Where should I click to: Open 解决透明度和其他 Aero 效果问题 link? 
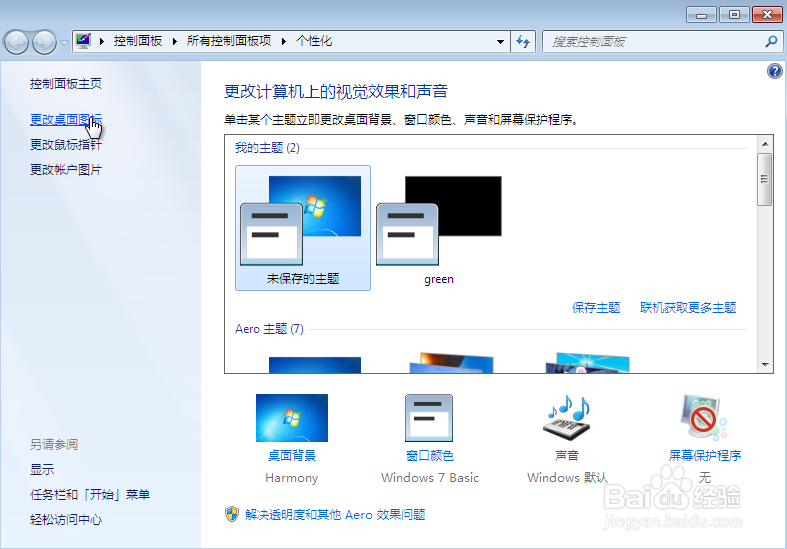(x=335, y=515)
